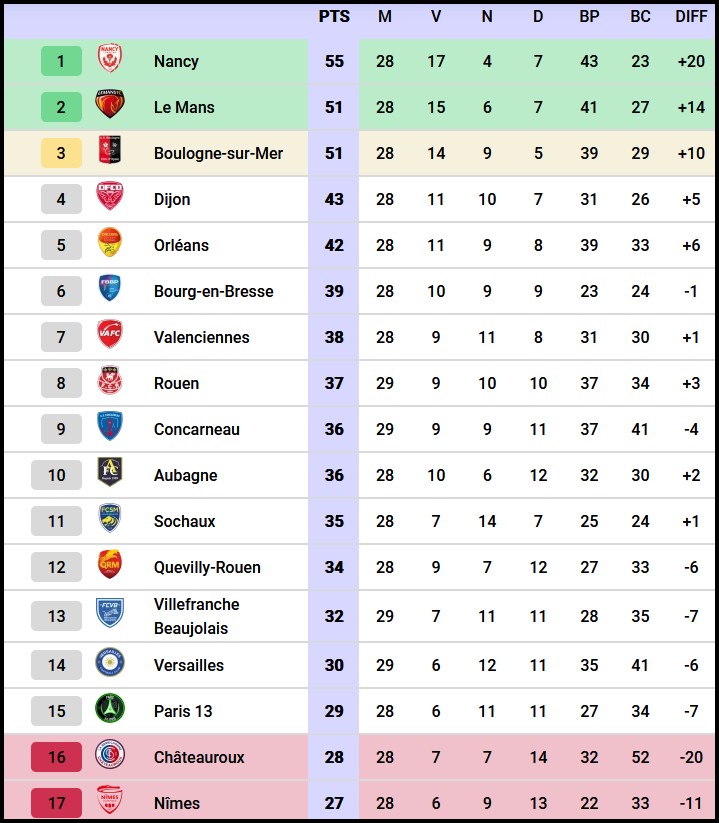Click the Sochaux FCSM badge

pyautogui.click(x=109, y=521)
